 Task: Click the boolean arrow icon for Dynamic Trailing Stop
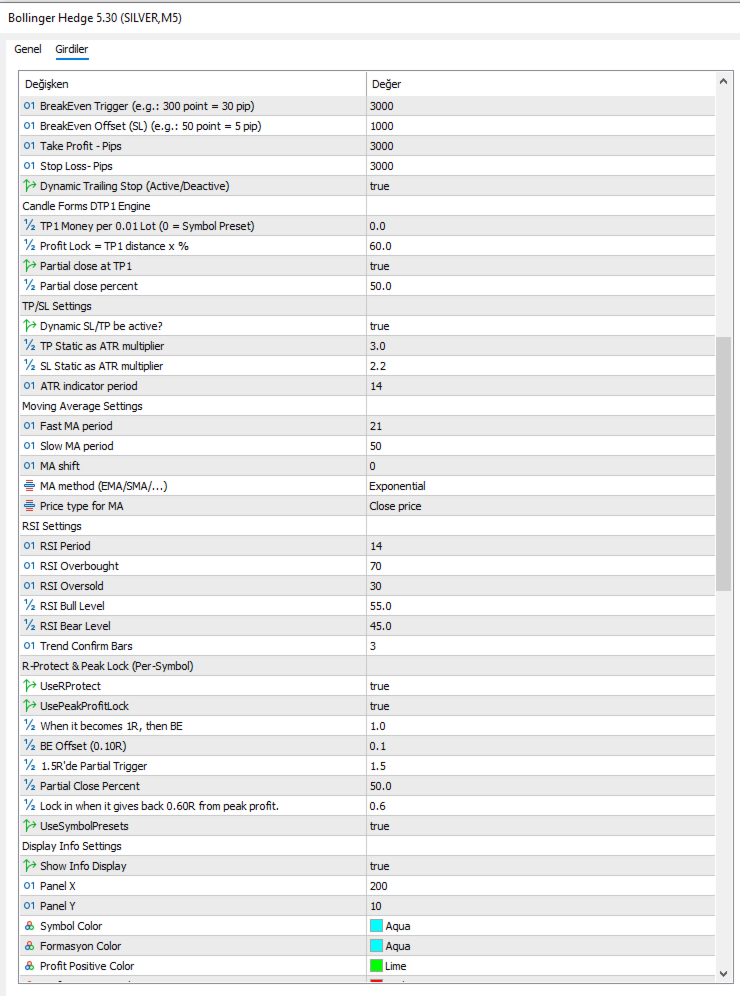click(x=29, y=186)
